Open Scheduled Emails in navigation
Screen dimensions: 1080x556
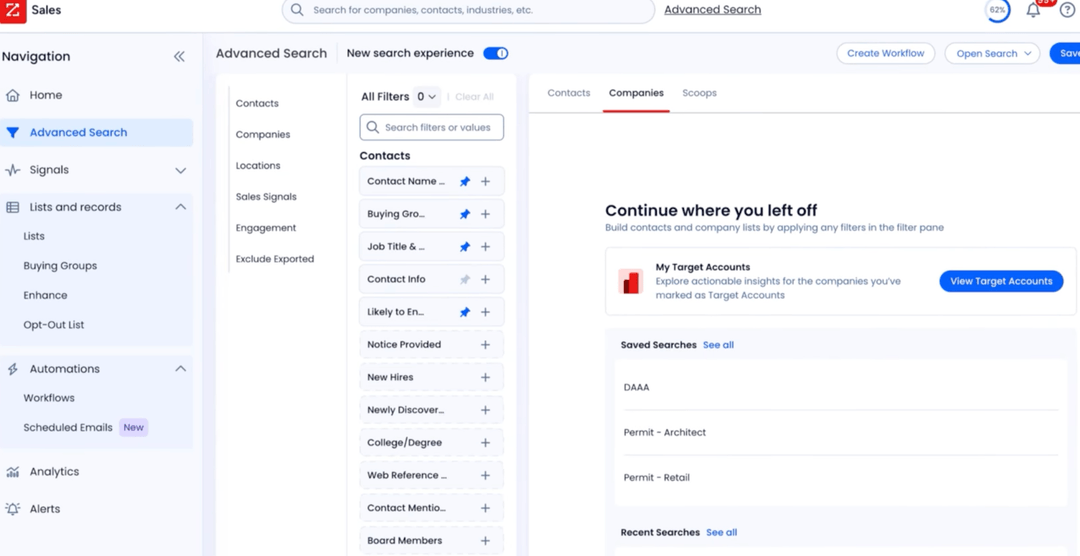pos(68,427)
